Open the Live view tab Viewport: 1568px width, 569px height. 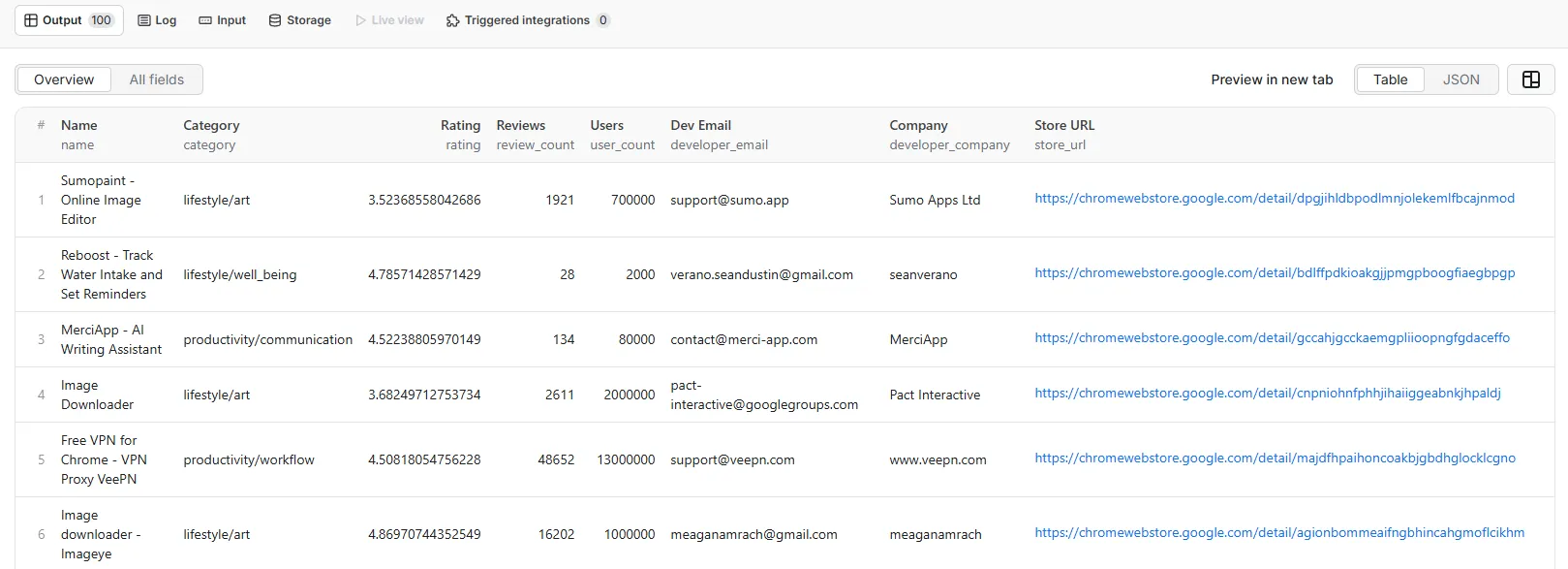(x=389, y=20)
